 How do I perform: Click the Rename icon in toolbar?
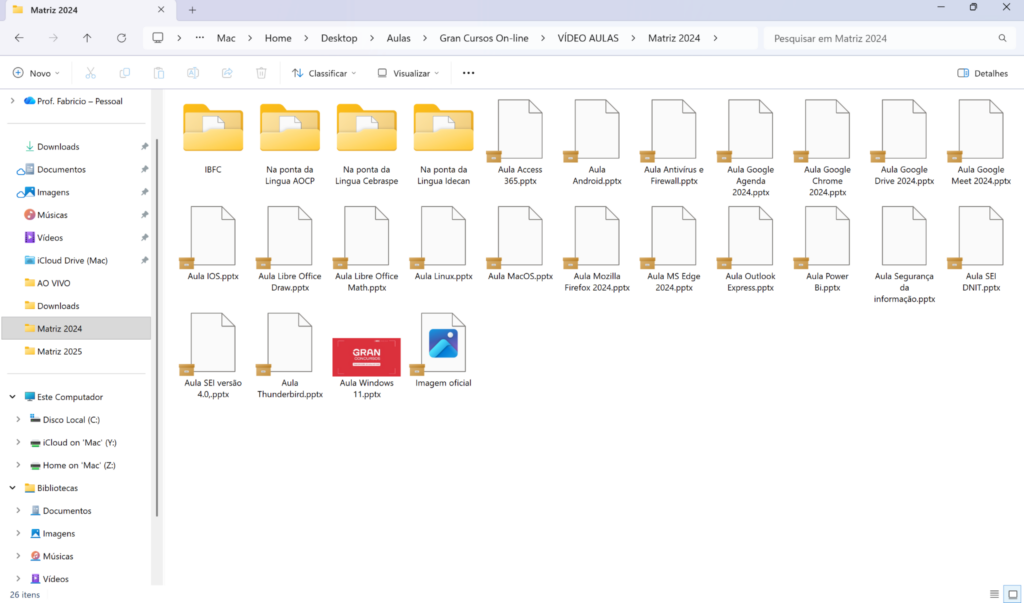(193, 73)
